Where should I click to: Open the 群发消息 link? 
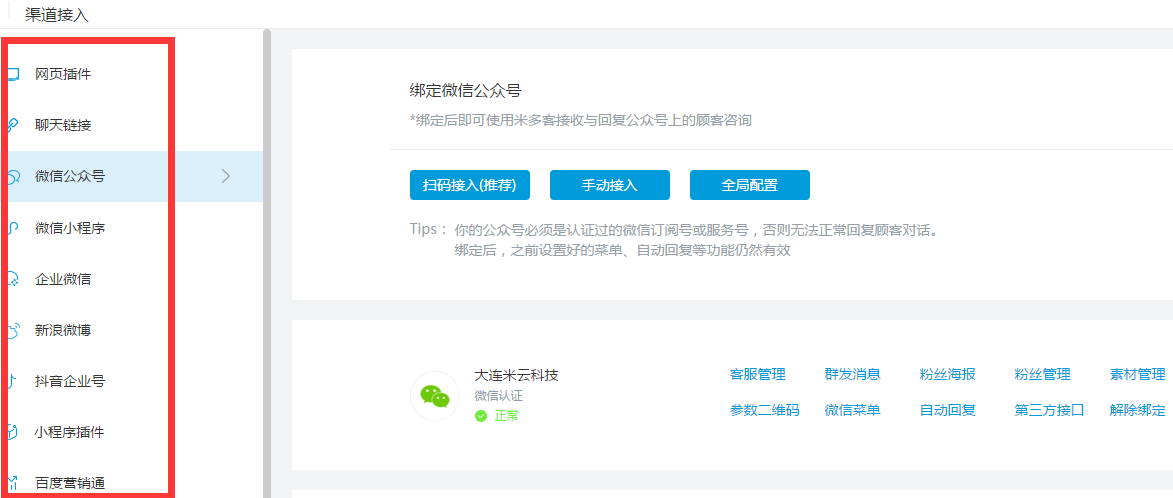(852, 374)
